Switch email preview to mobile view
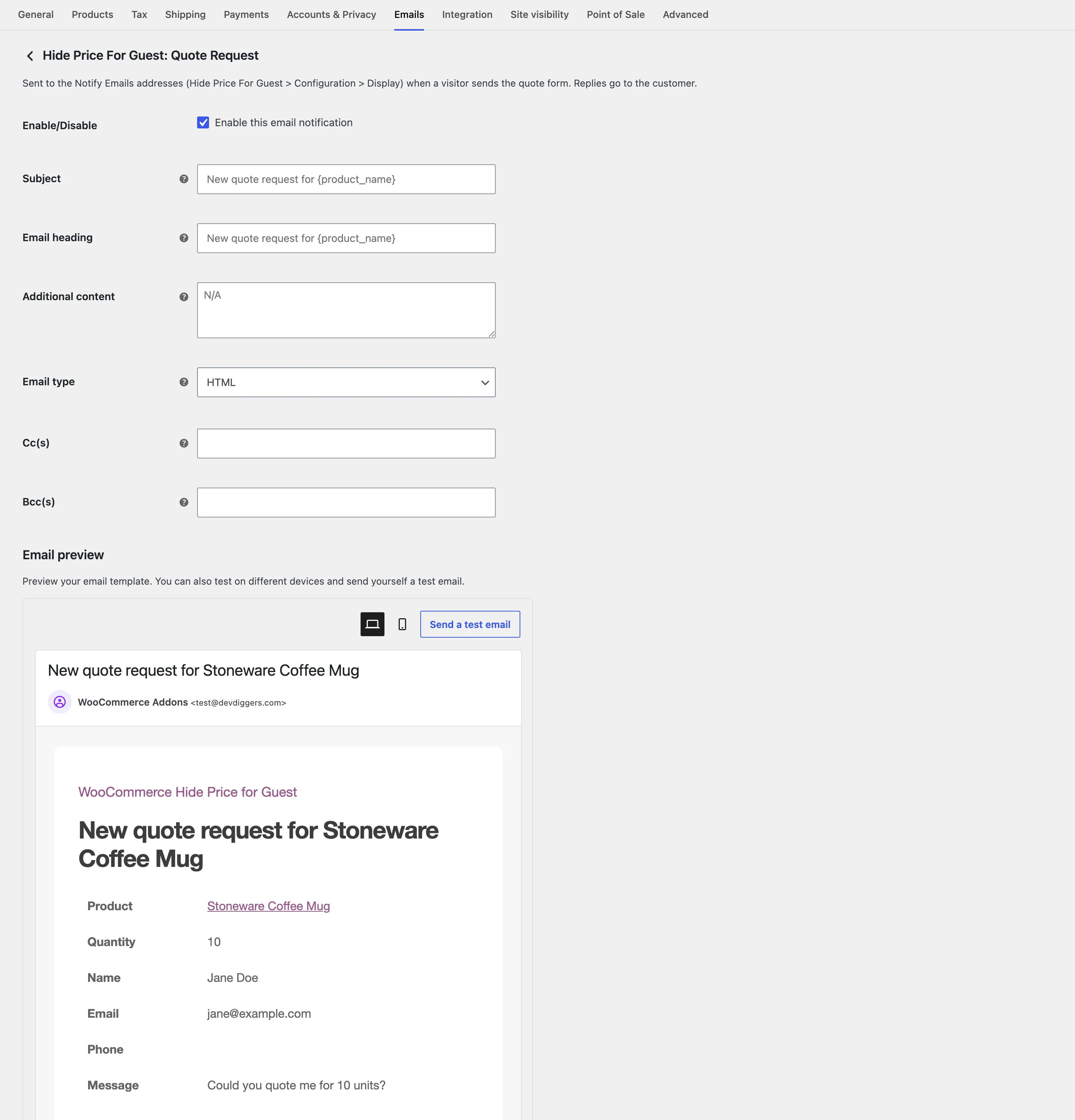The width and height of the screenshot is (1075, 1120). click(402, 624)
